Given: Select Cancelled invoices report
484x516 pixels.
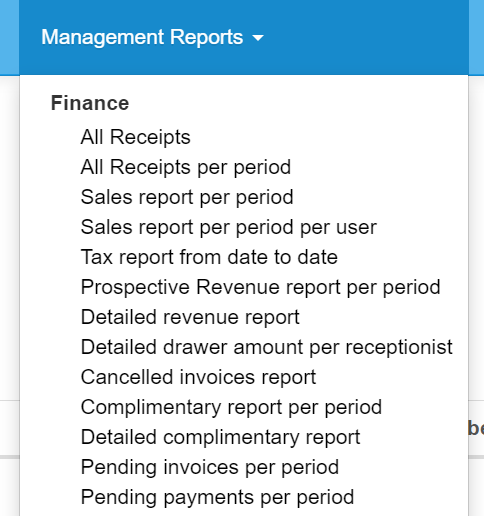Looking at the screenshot, I should point(198,377).
